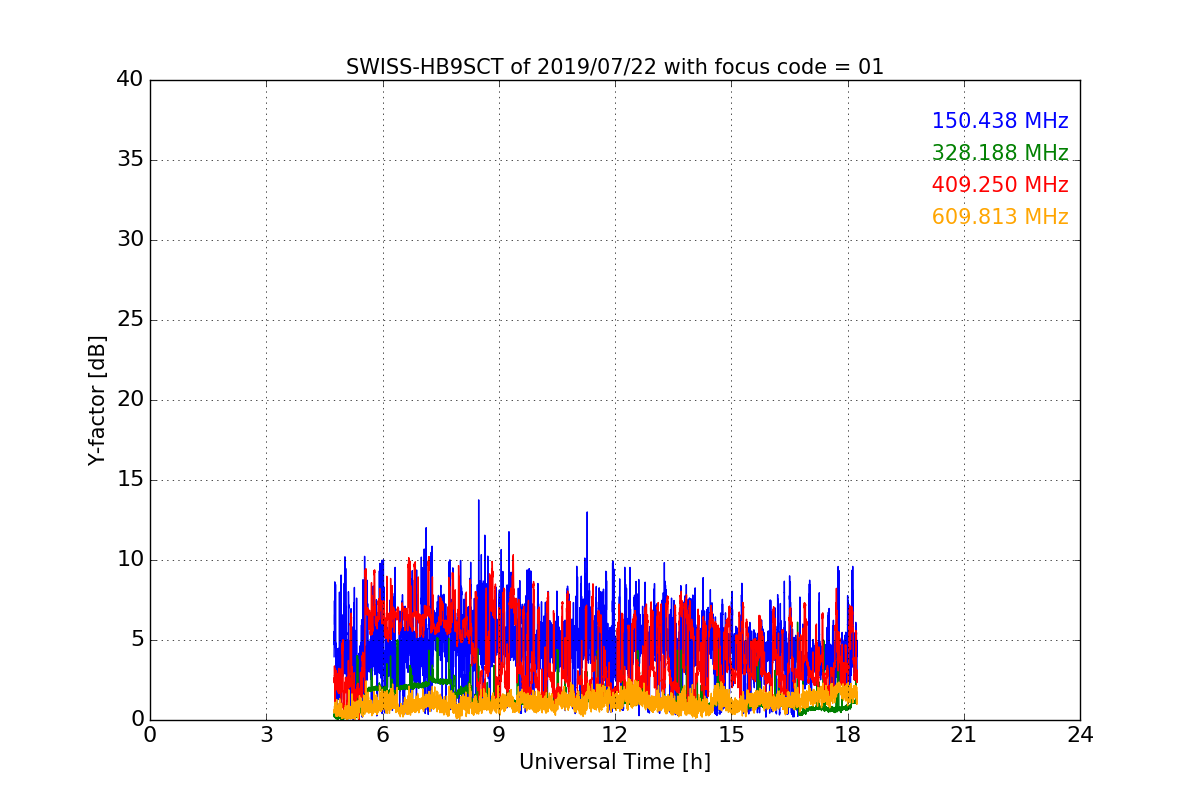The image size is (1200, 800).
Task: Click y-axis tick value 40
Action: coord(130,80)
